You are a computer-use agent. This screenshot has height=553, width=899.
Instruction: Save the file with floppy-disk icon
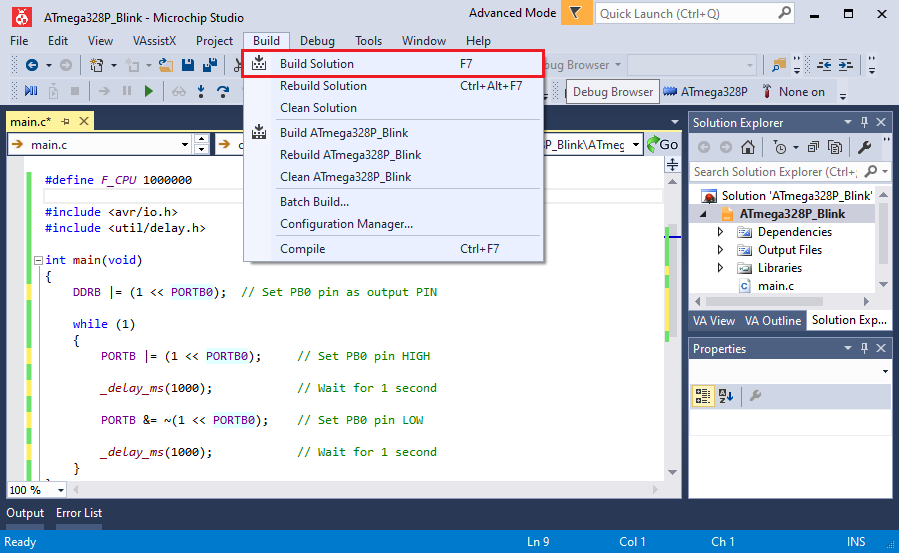(x=188, y=65)
